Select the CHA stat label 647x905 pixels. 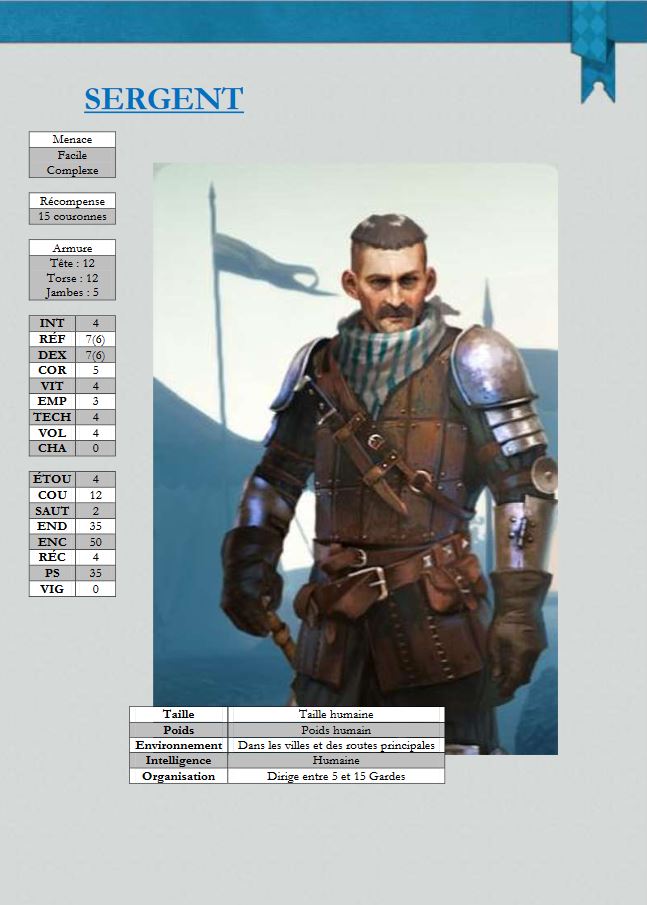click(x=52, y=448)
